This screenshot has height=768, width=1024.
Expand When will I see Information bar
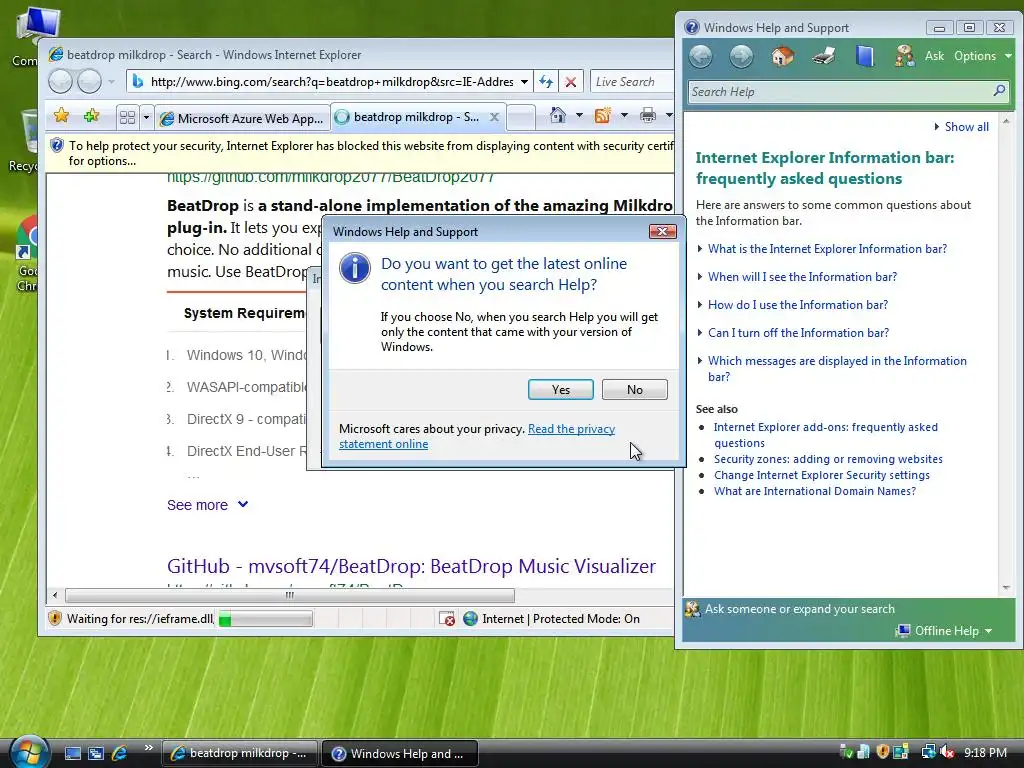[x=802, y=277]
